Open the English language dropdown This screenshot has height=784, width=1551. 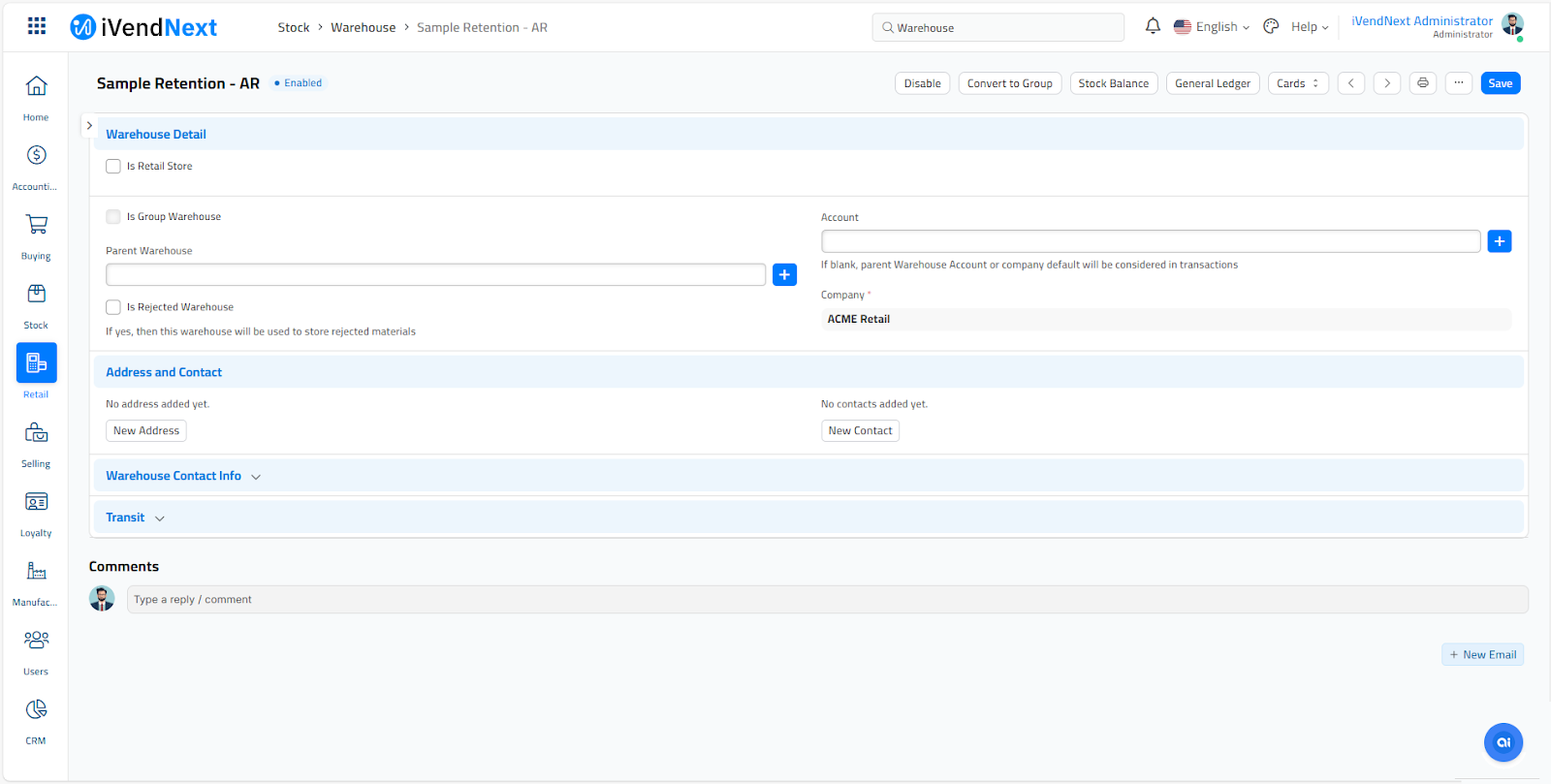[x=1212, y=27]
